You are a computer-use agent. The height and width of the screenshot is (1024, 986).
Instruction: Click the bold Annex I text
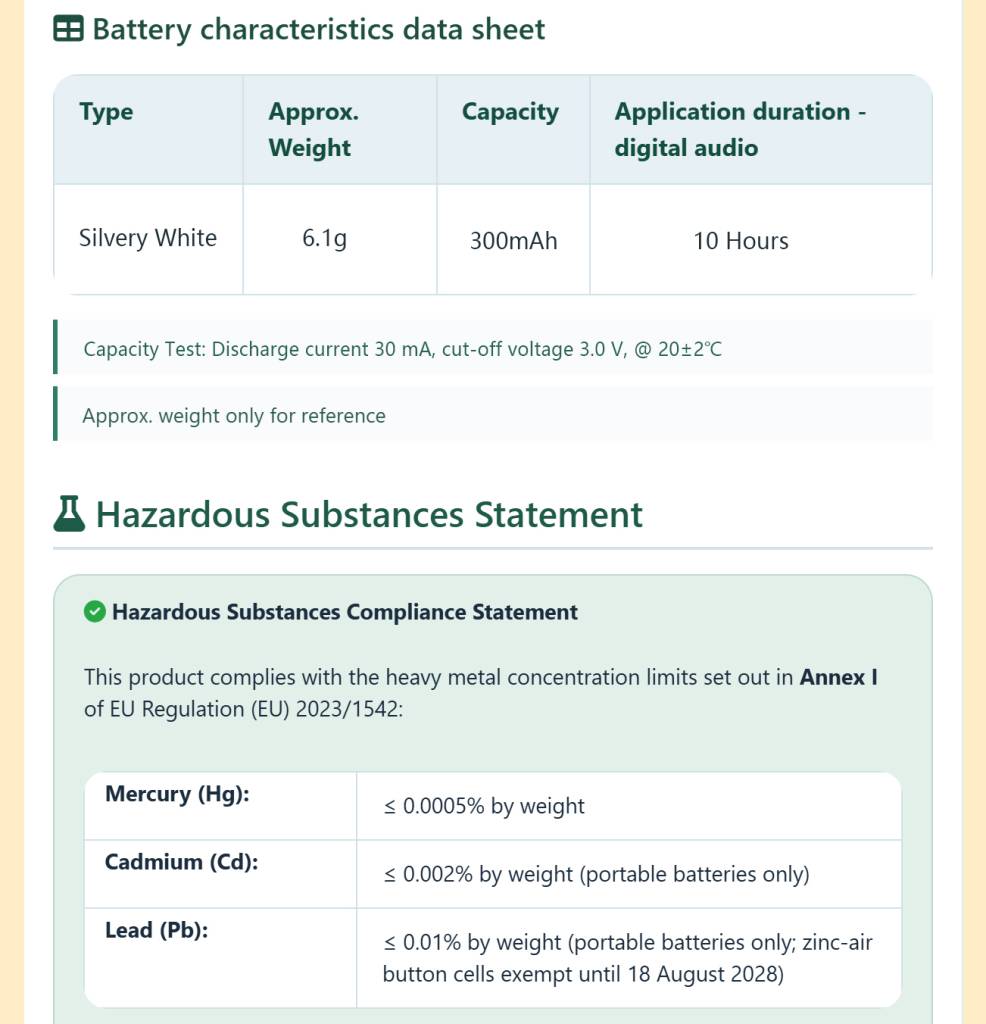(838, 677)
